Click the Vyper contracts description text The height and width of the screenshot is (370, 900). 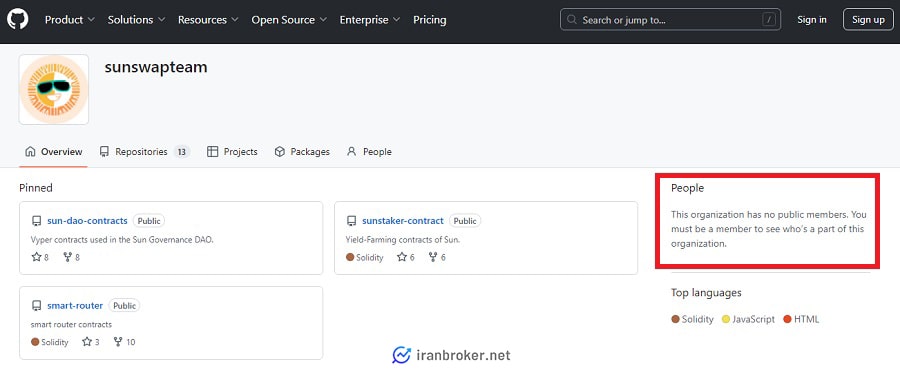pyautogui.click(x=122, y=240)
